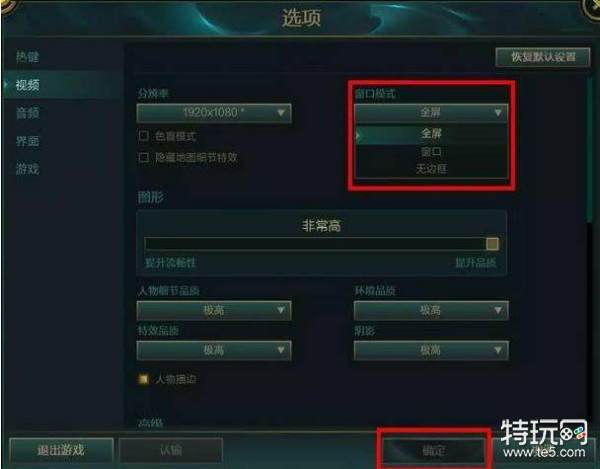The image size is (600, 469).
Task: Expand the environment quality 极高 dropdown
Action: point(431,310)
